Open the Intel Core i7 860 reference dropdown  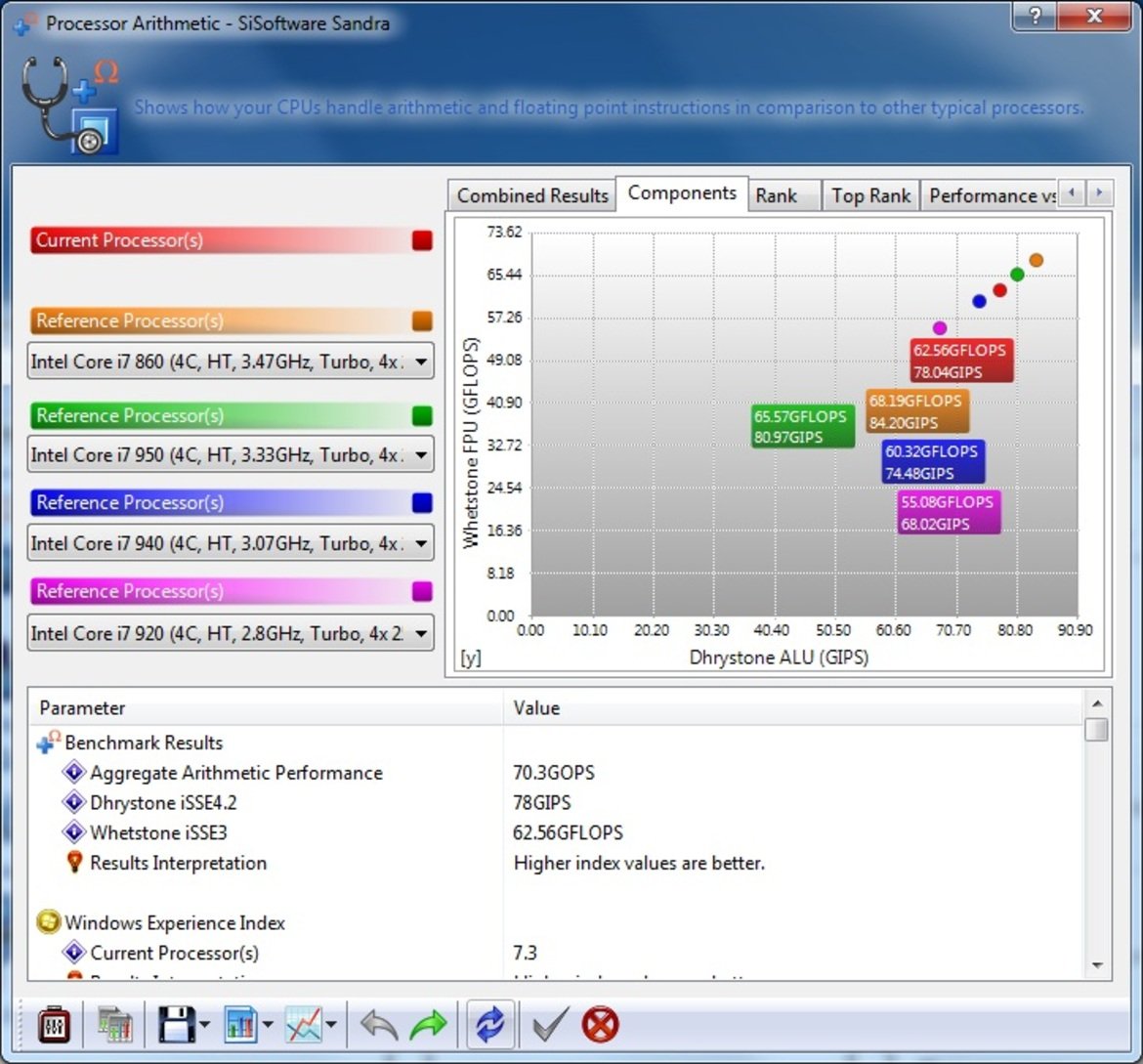(231, 361)
